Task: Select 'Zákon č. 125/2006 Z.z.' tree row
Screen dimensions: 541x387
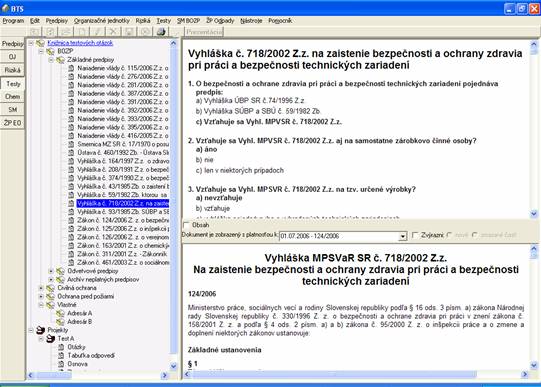Action: pyautogui.click(x=123, y=229)
